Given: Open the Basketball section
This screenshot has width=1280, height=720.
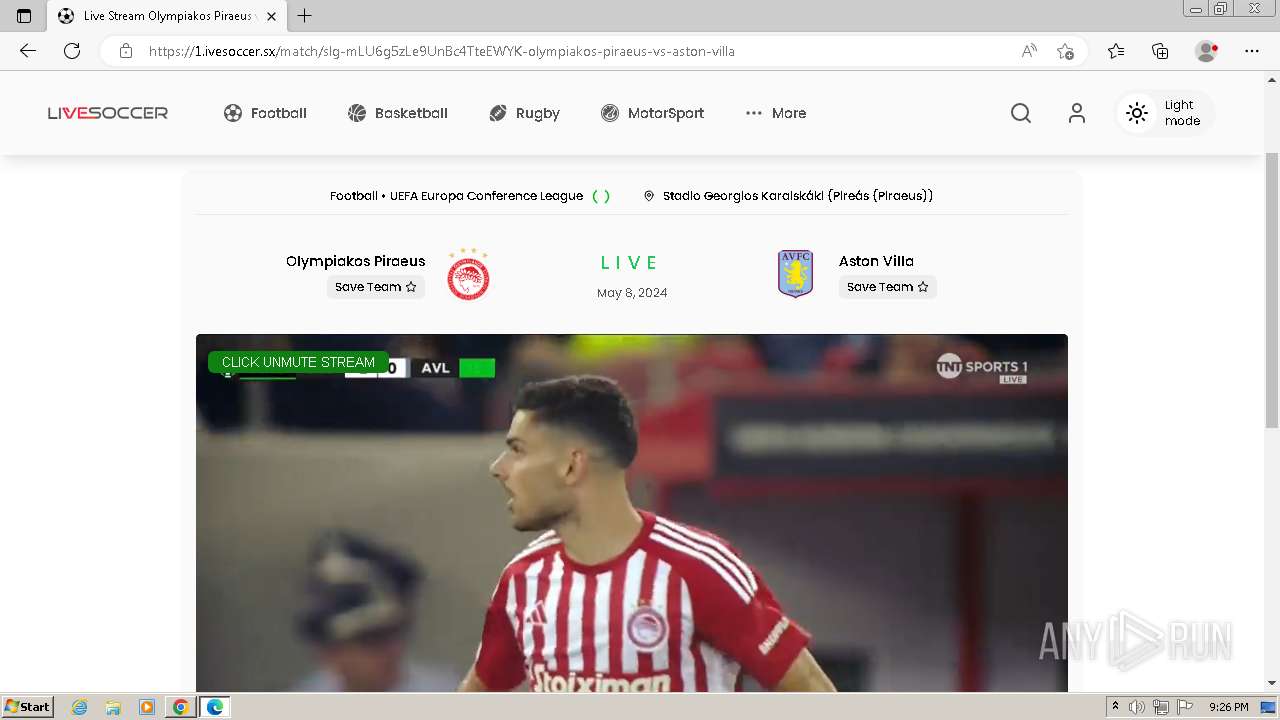Looking at the screenshot, I should (x=397, y=113).
